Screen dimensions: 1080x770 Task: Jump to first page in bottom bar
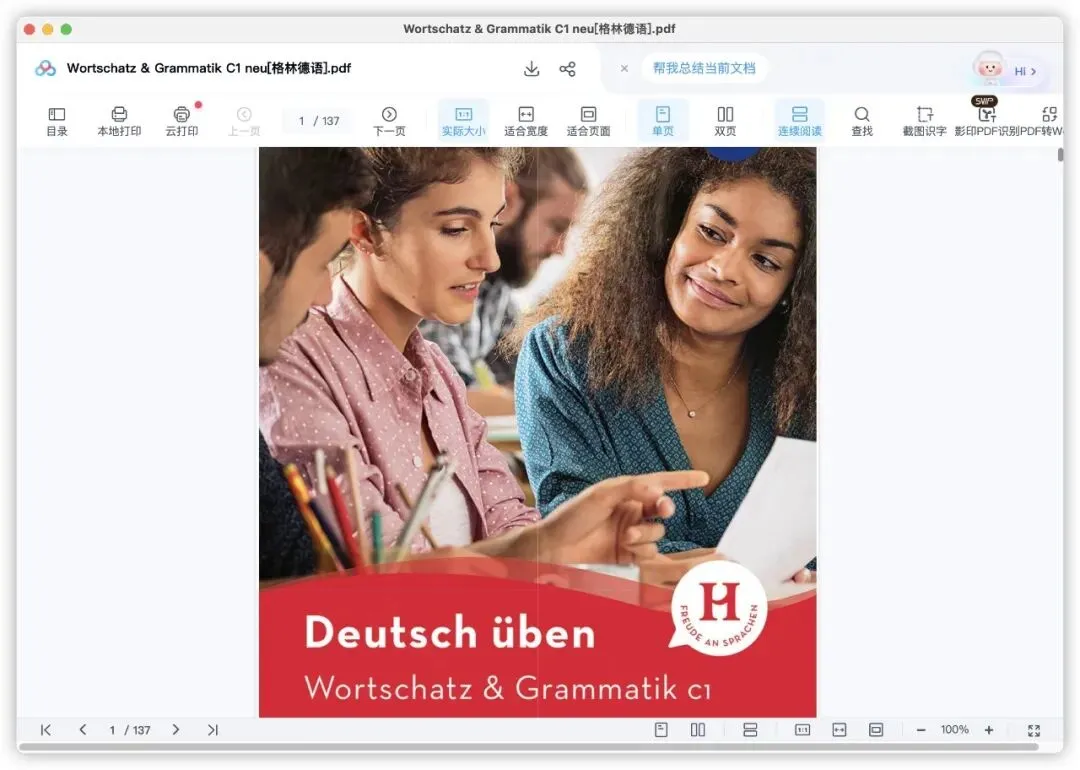click(x=45, y=730)
